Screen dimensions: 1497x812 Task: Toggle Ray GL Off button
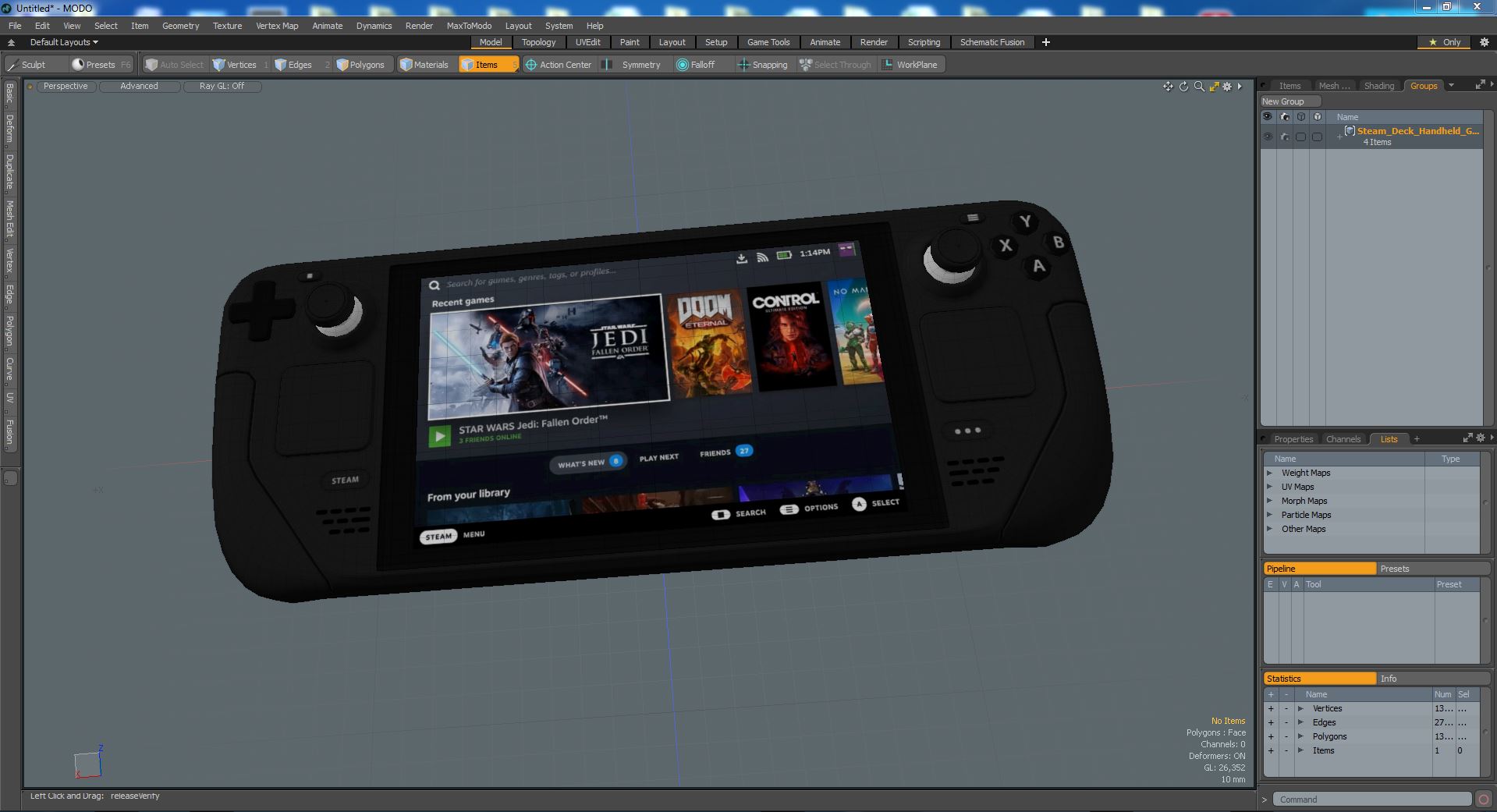pos(222,87)
